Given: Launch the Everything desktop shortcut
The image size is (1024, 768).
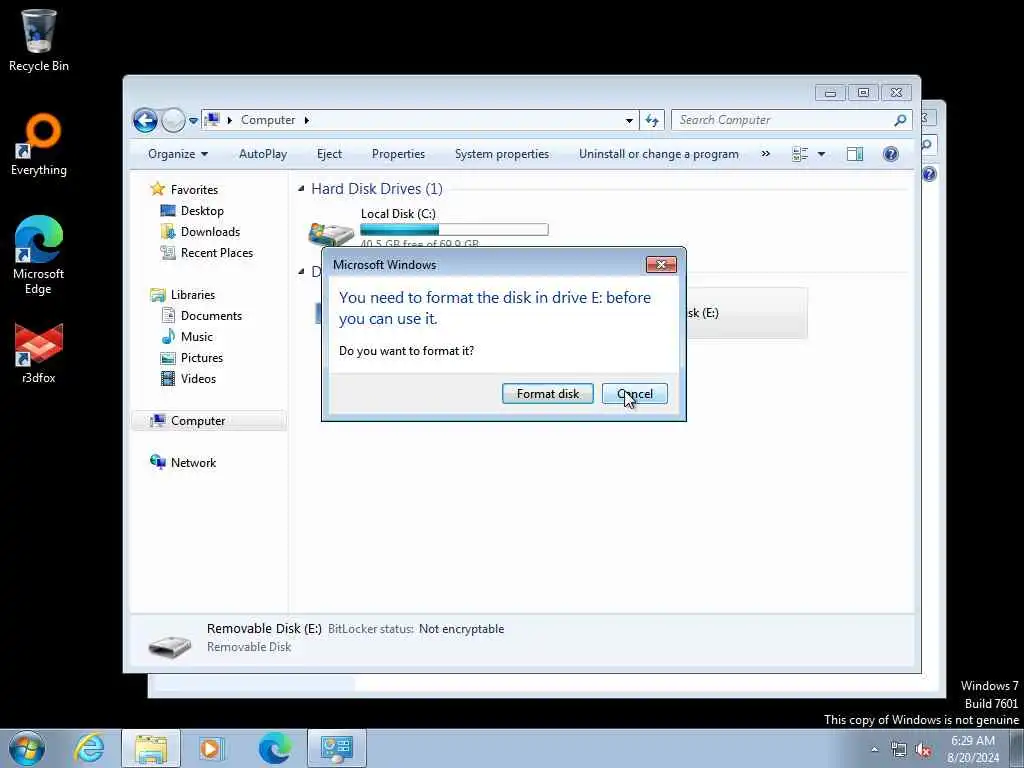Looking at the screenshot, I should point(39,145).
